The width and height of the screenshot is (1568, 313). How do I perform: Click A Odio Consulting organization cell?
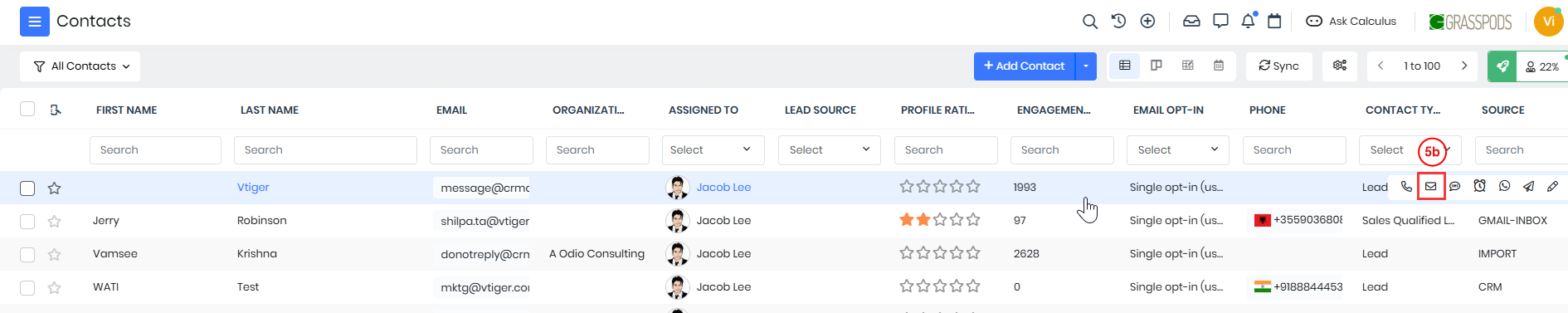[x=597, y=254]
